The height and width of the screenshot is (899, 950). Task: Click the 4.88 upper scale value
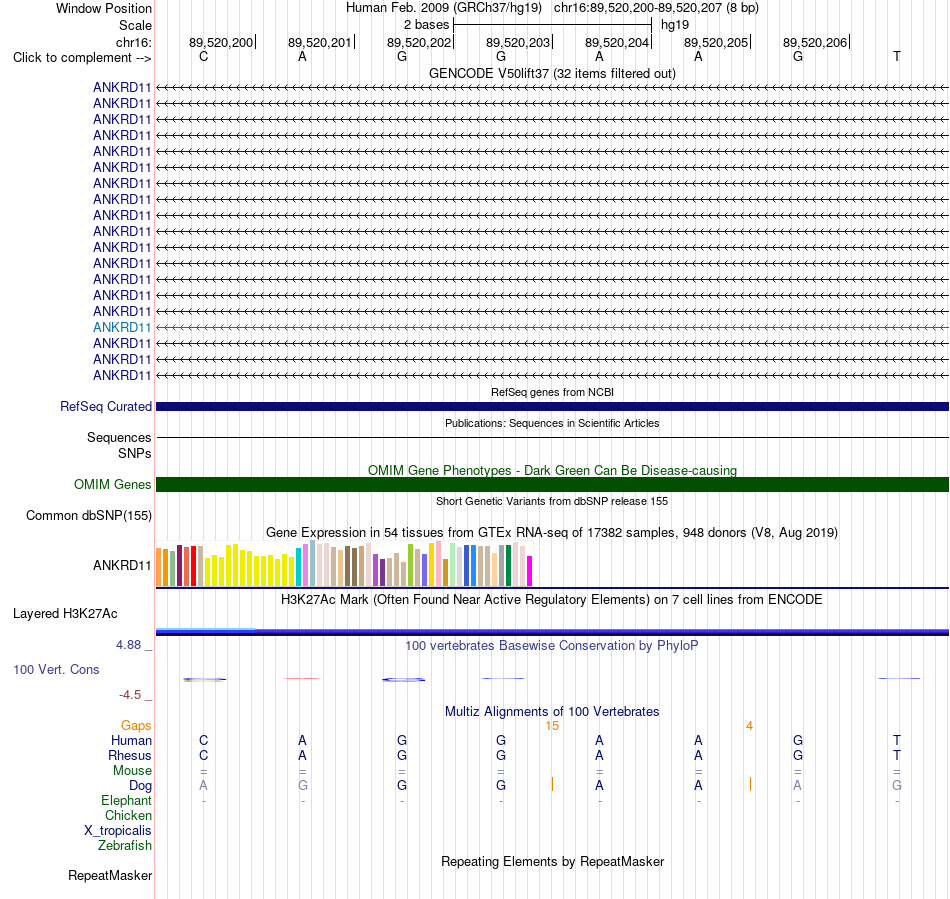(128, 645)
